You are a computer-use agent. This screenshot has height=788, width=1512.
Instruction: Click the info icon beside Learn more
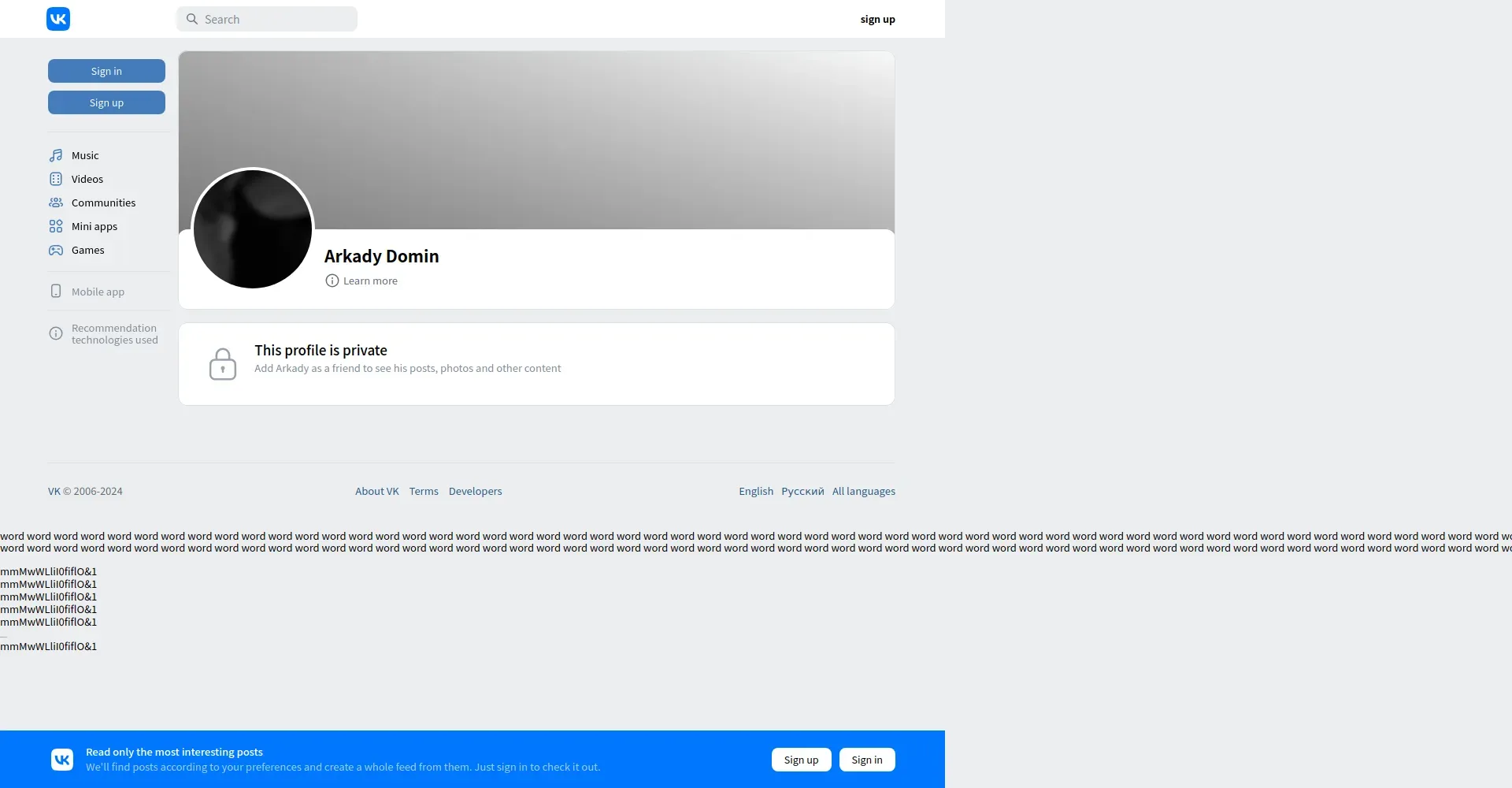[332, 281]
